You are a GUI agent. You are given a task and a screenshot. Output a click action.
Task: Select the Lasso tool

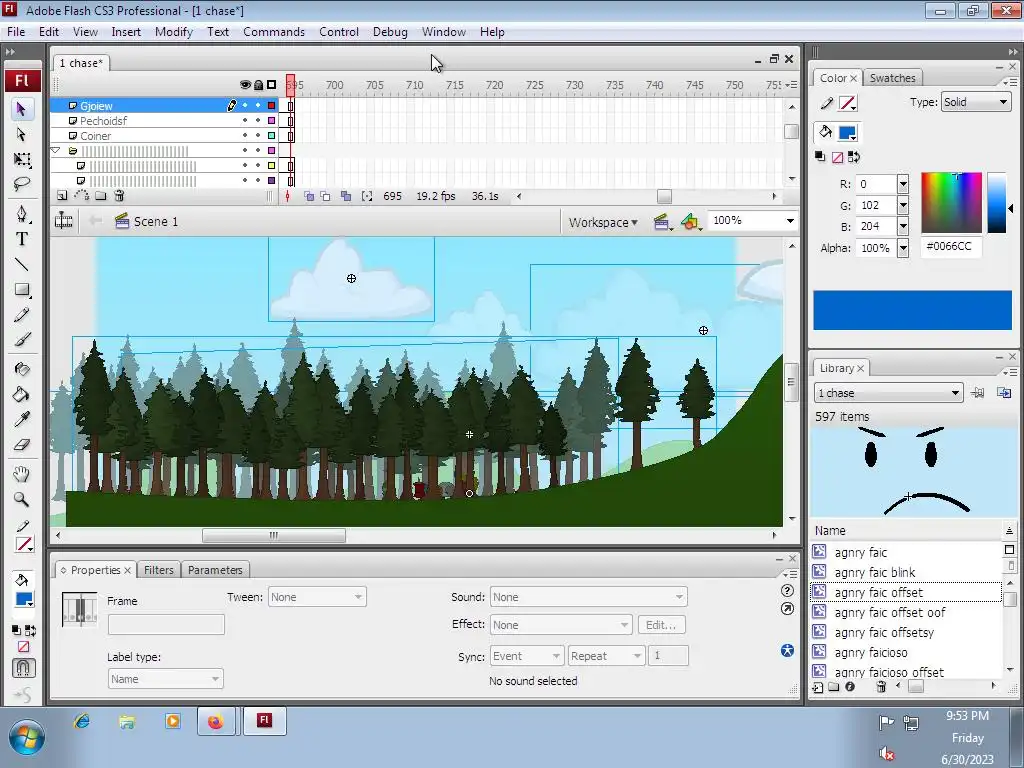[x=22, y=184]
